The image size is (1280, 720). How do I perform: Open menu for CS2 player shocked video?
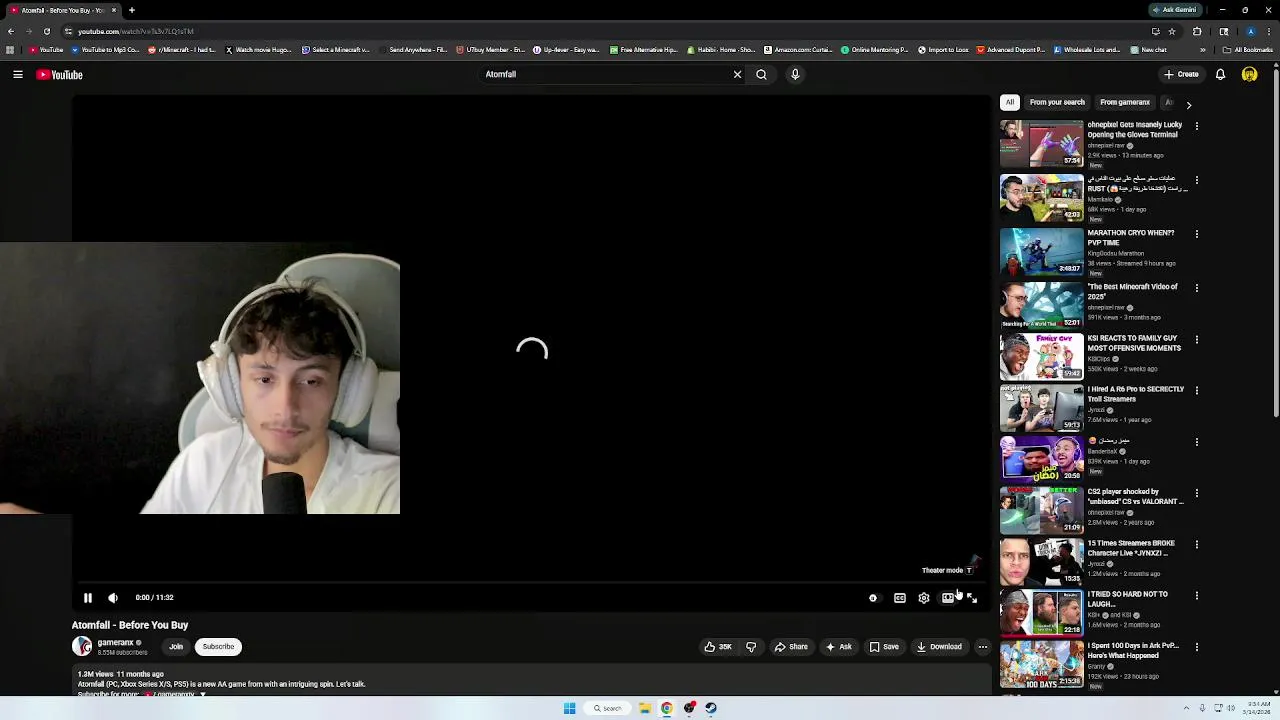(1196, 493)
